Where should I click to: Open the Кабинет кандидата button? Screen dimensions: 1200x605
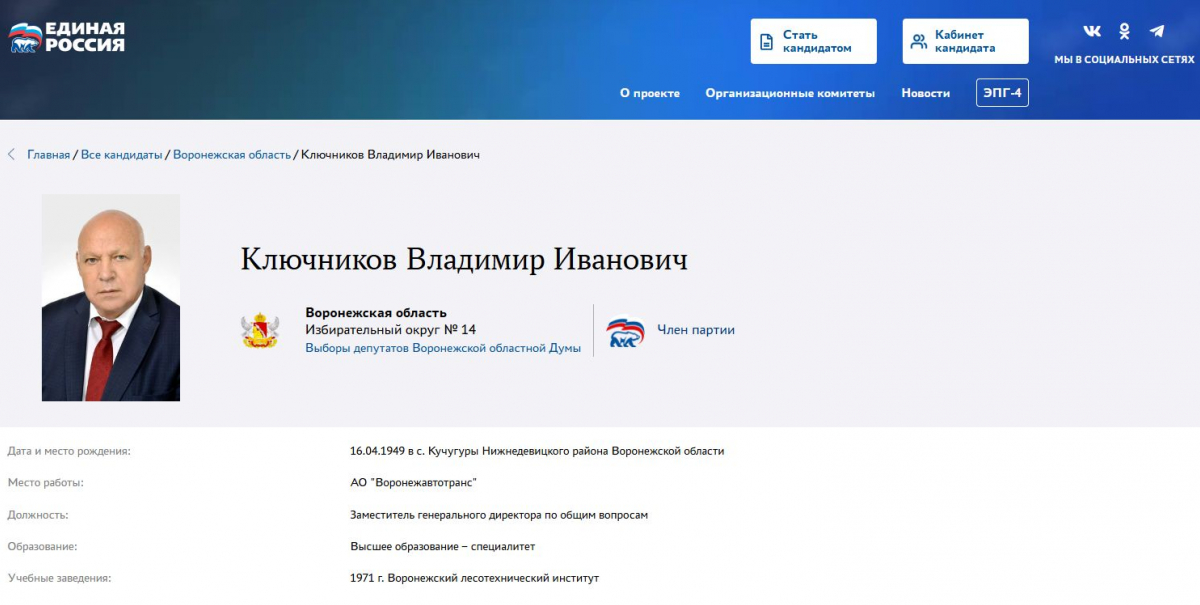click(966, 41)
